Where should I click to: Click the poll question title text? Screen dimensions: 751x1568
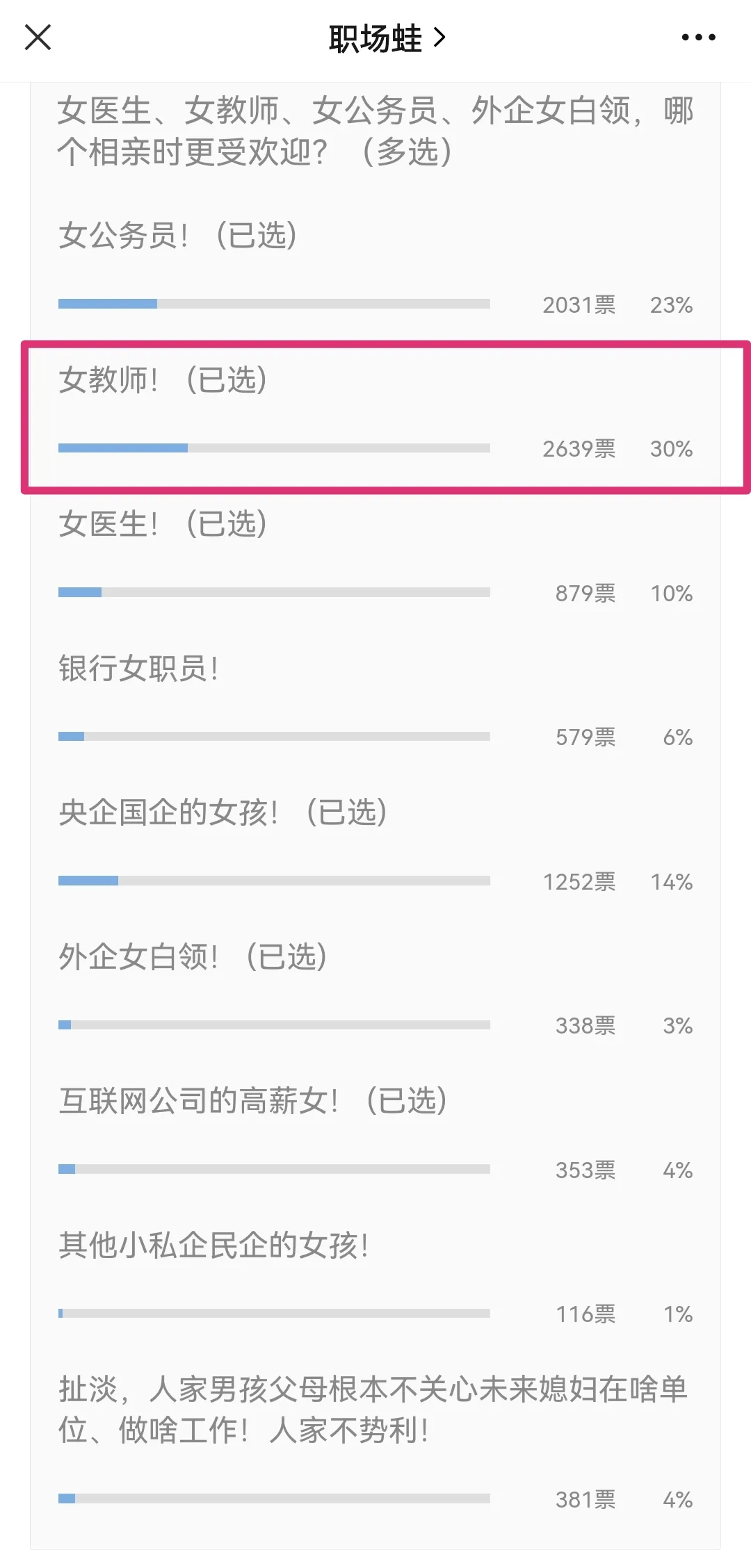[x=375, y=131]
